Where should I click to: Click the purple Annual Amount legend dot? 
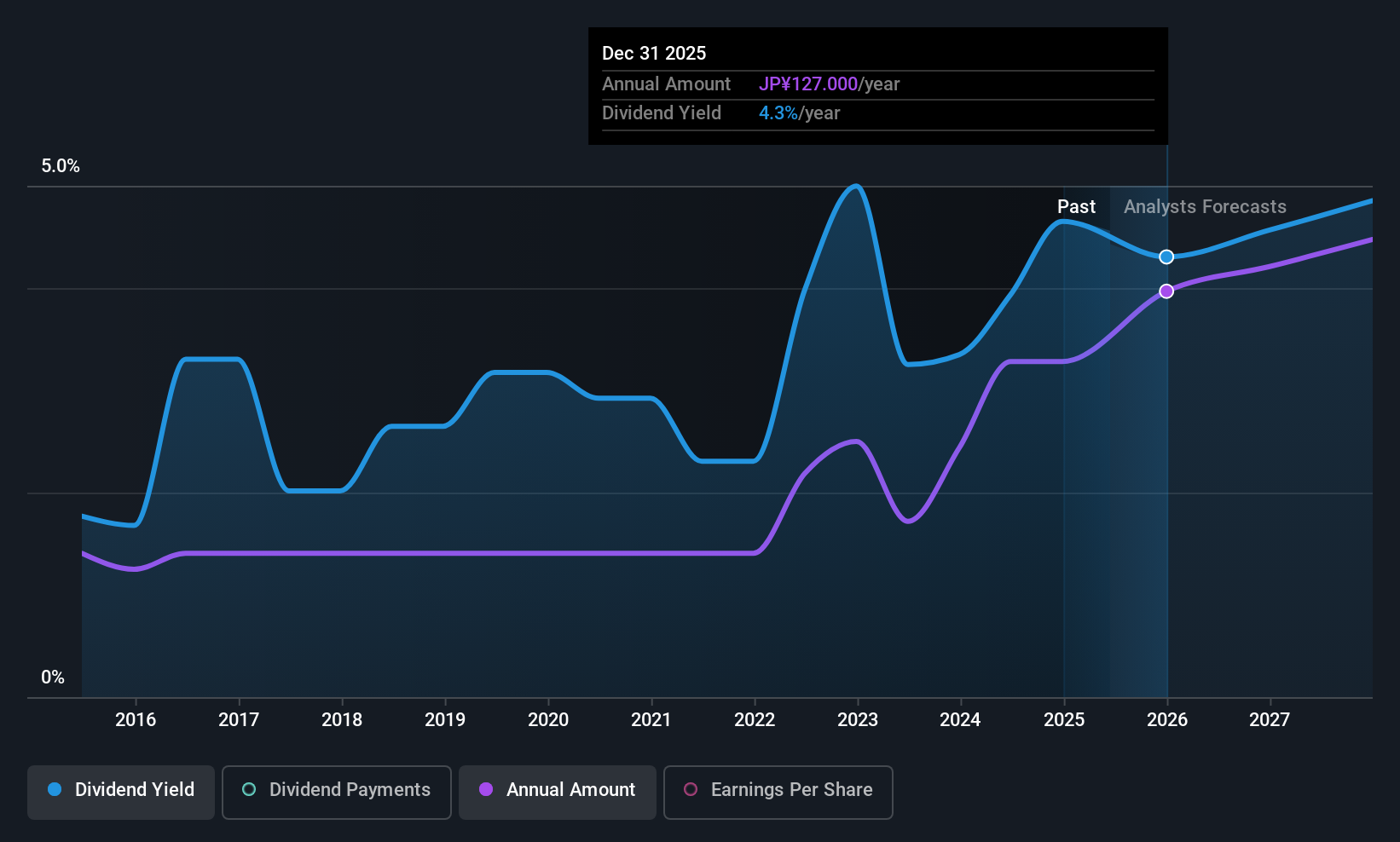[x=486, y=789]
